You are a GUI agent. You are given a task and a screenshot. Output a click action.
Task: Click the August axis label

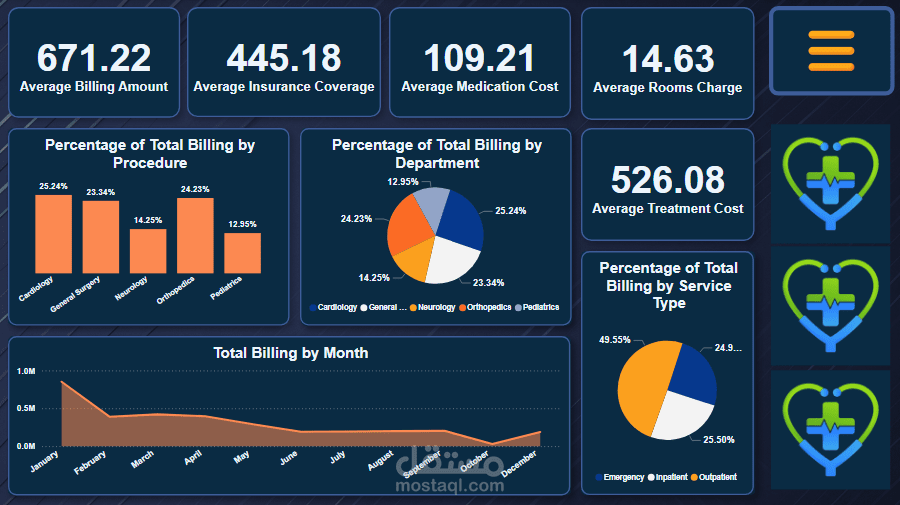[381, 460]
